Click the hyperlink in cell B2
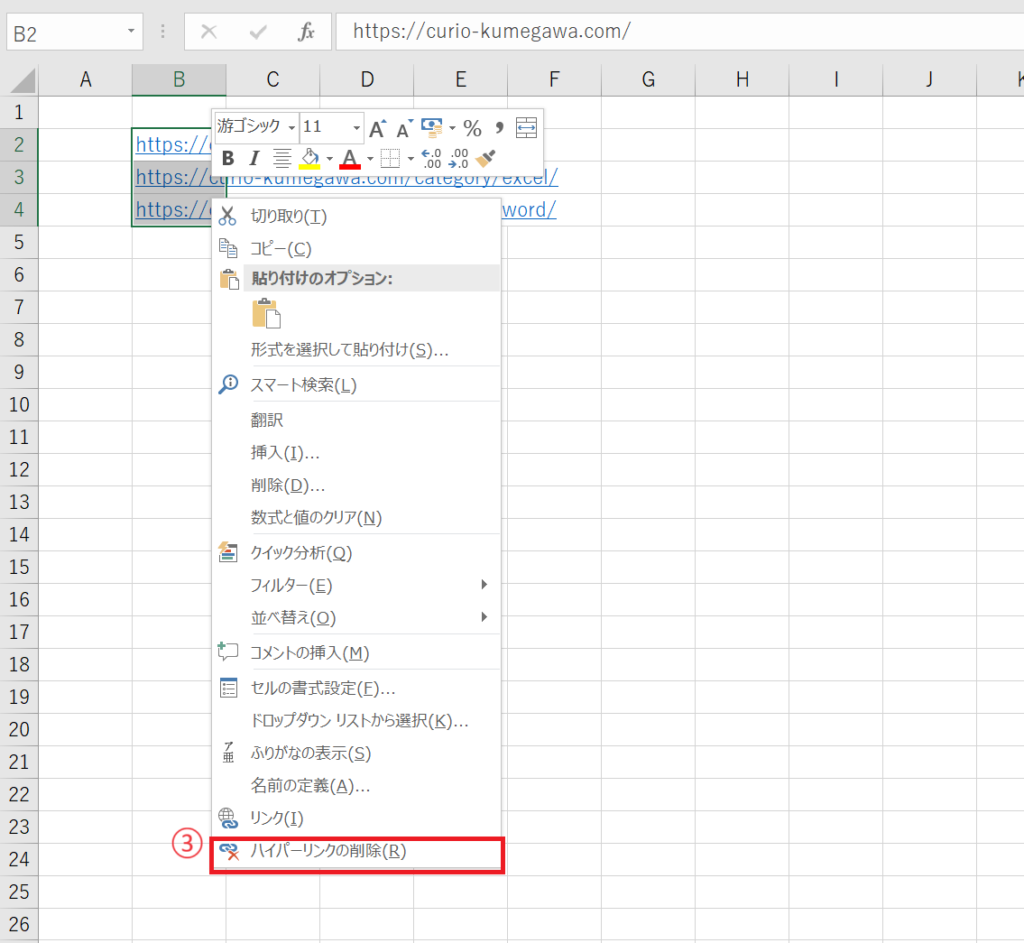This screenshot has height=943, width=1024. (172, 145)
